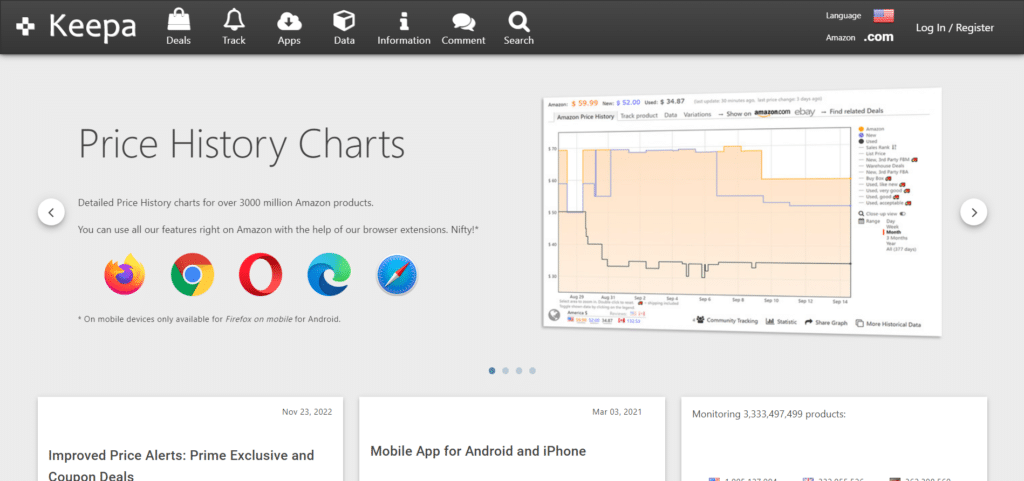Open the Information icon
The height and width of the screenshot is (481, 1024).
(404, 21)
